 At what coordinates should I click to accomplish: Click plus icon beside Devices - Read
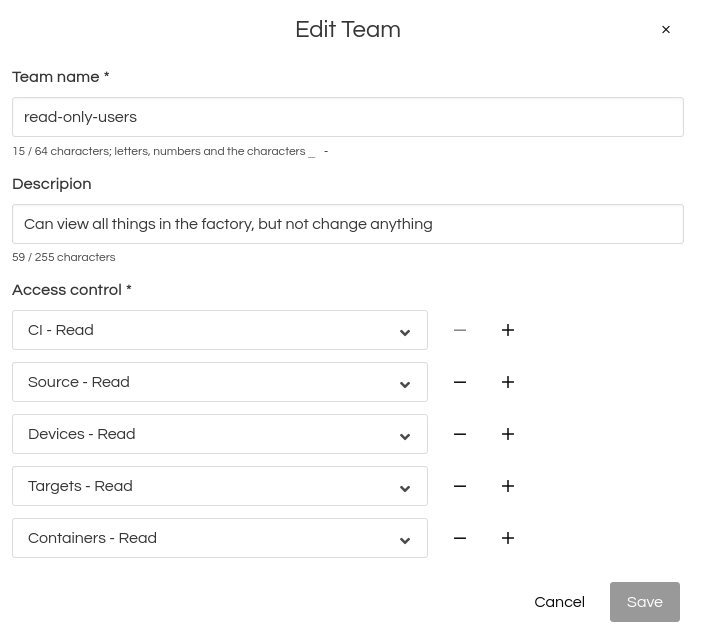[508, 434]
